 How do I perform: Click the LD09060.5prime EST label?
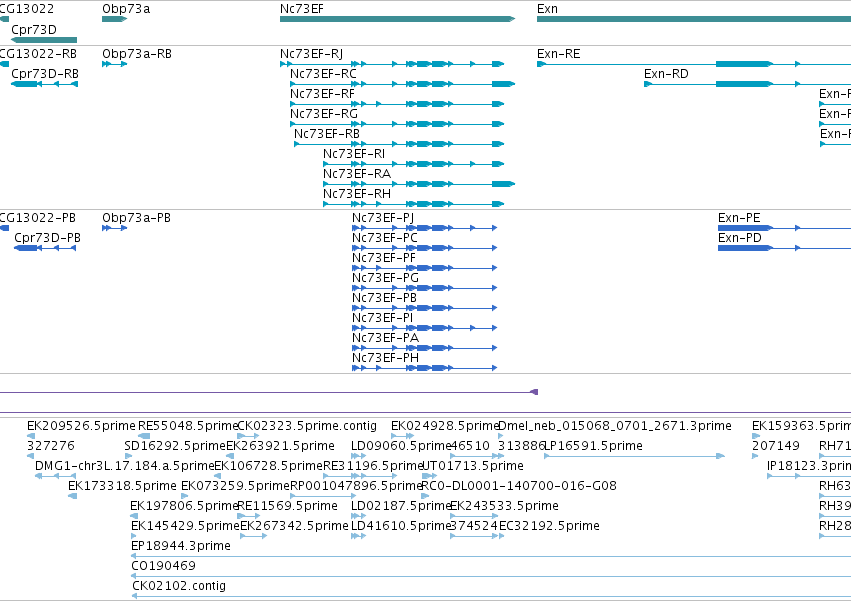point(401,446)
